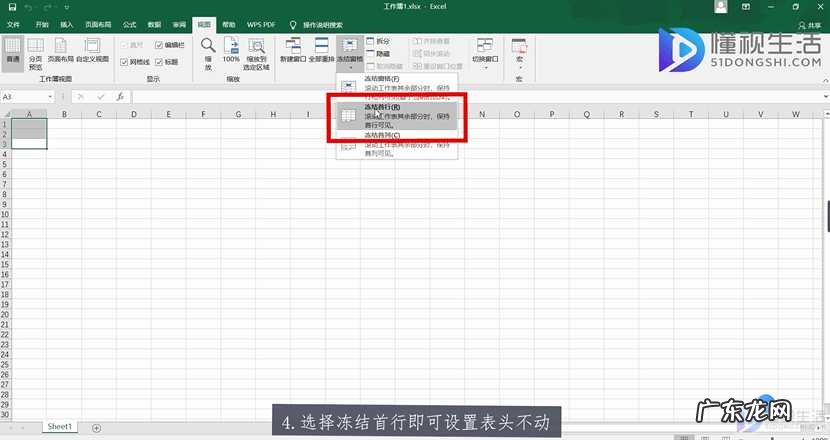
Task: Click the account profile picture icon
Action: click(720, 7)
